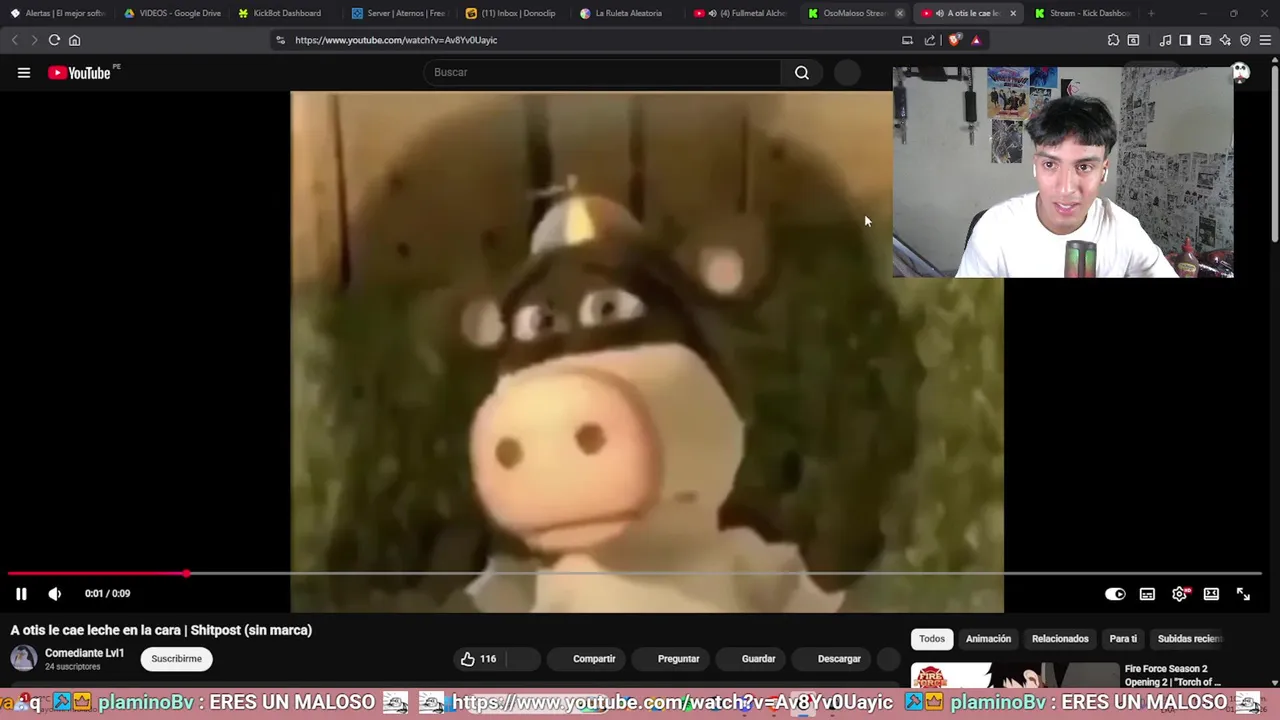Open the site info icon beside the URL
The height and width of the screenshot is (720, 1280).
tap(280, 40)
